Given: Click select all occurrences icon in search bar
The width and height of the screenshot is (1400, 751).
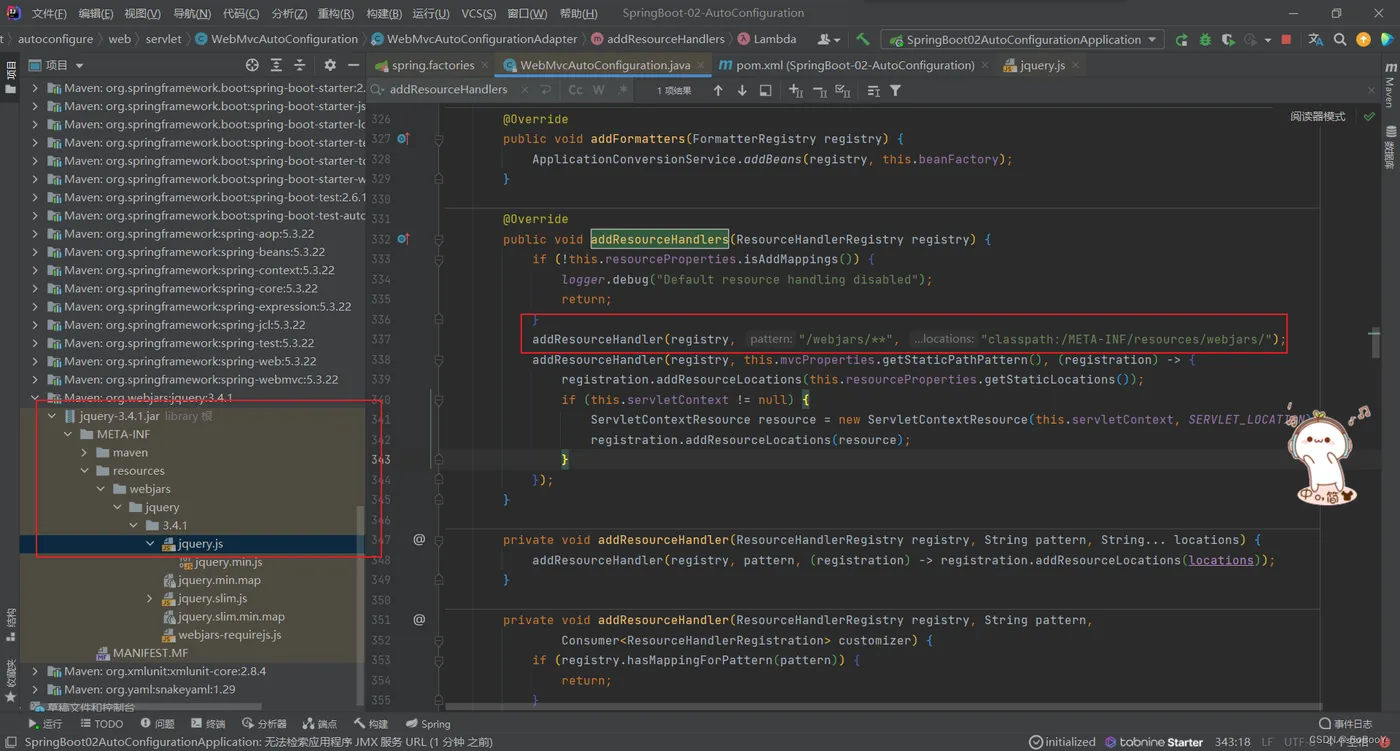Looking at the screenshot, I should (843, 90).
